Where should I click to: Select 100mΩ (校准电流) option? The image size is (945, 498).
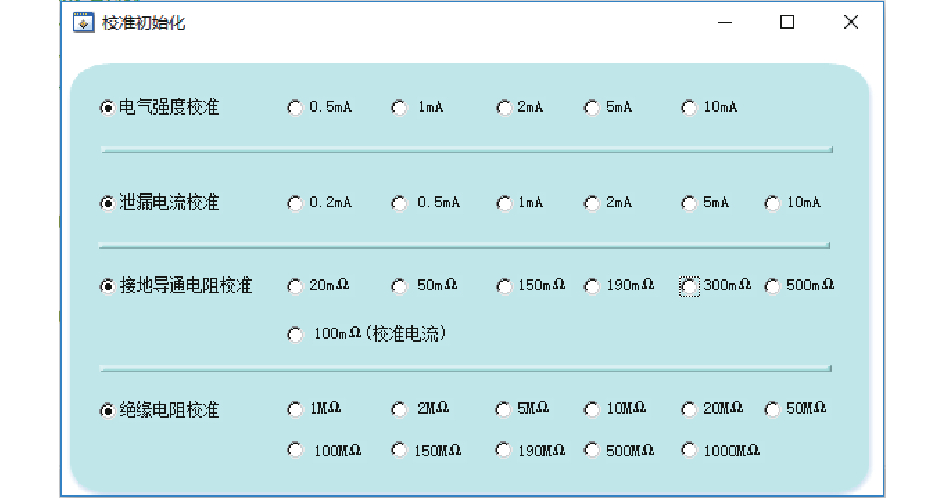coord(295,334)
